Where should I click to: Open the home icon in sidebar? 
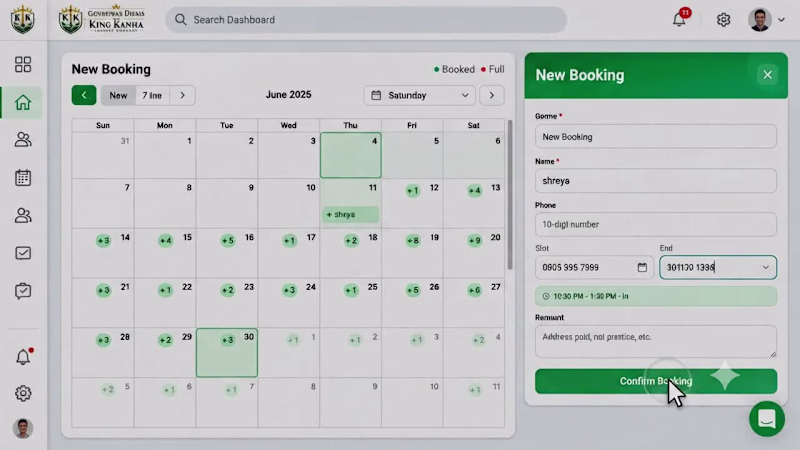[23, 103]
